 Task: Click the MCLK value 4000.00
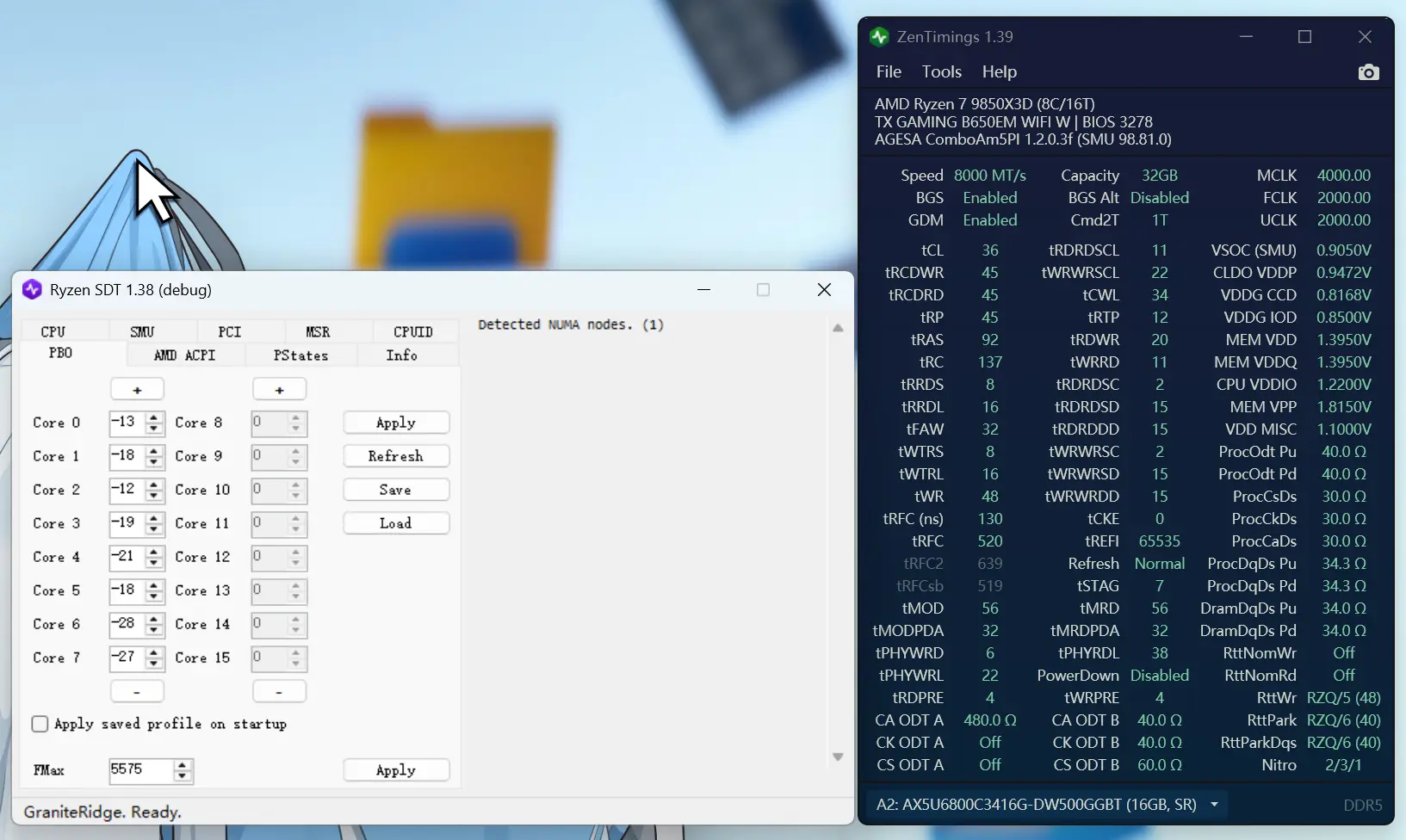click(1344, 176)
